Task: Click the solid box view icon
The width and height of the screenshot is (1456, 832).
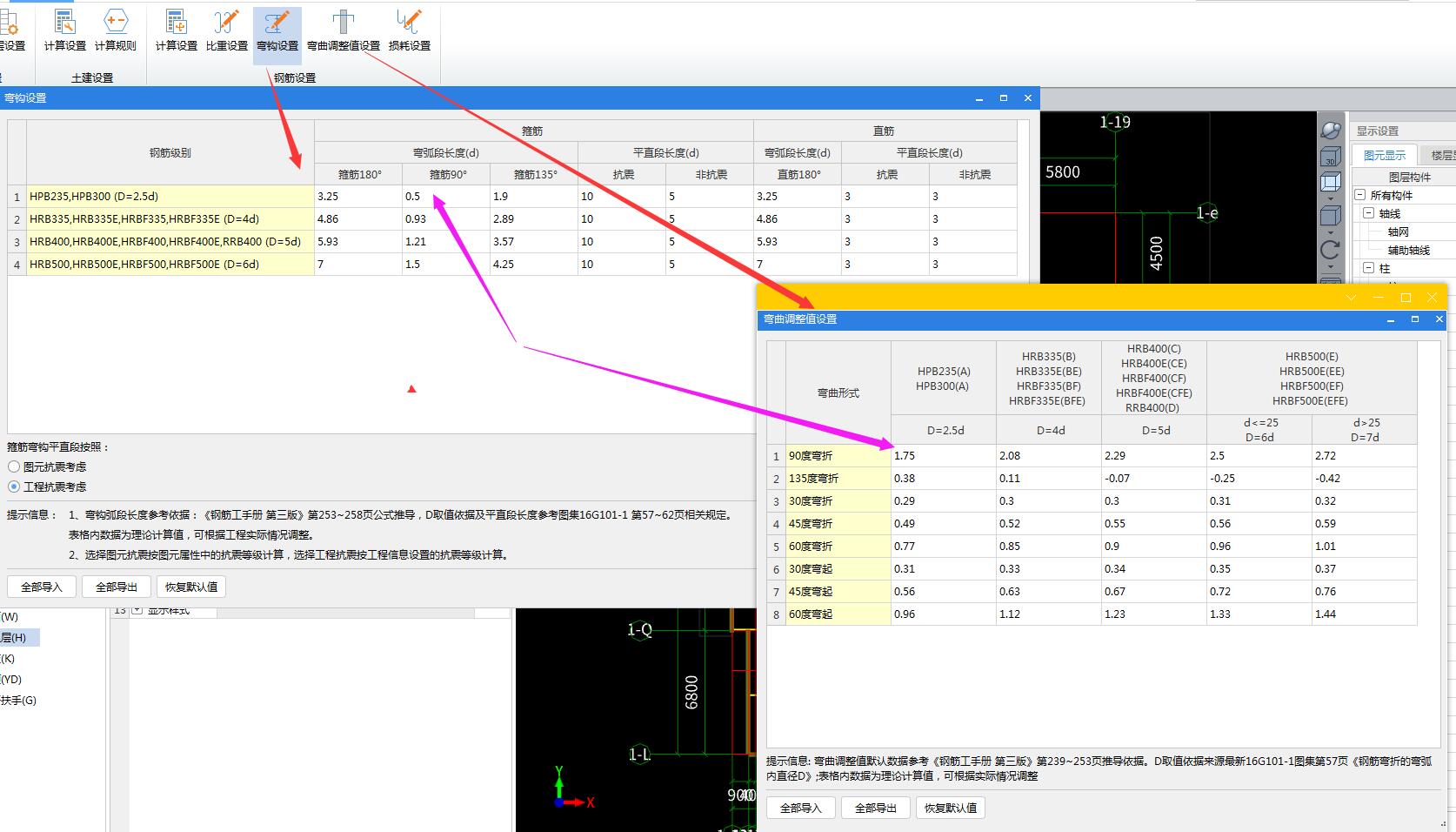Action: pos(1331,216)
